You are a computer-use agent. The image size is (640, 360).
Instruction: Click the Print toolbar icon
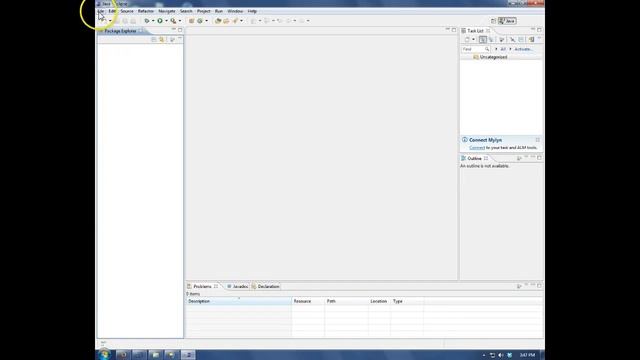tap(133, 21)
